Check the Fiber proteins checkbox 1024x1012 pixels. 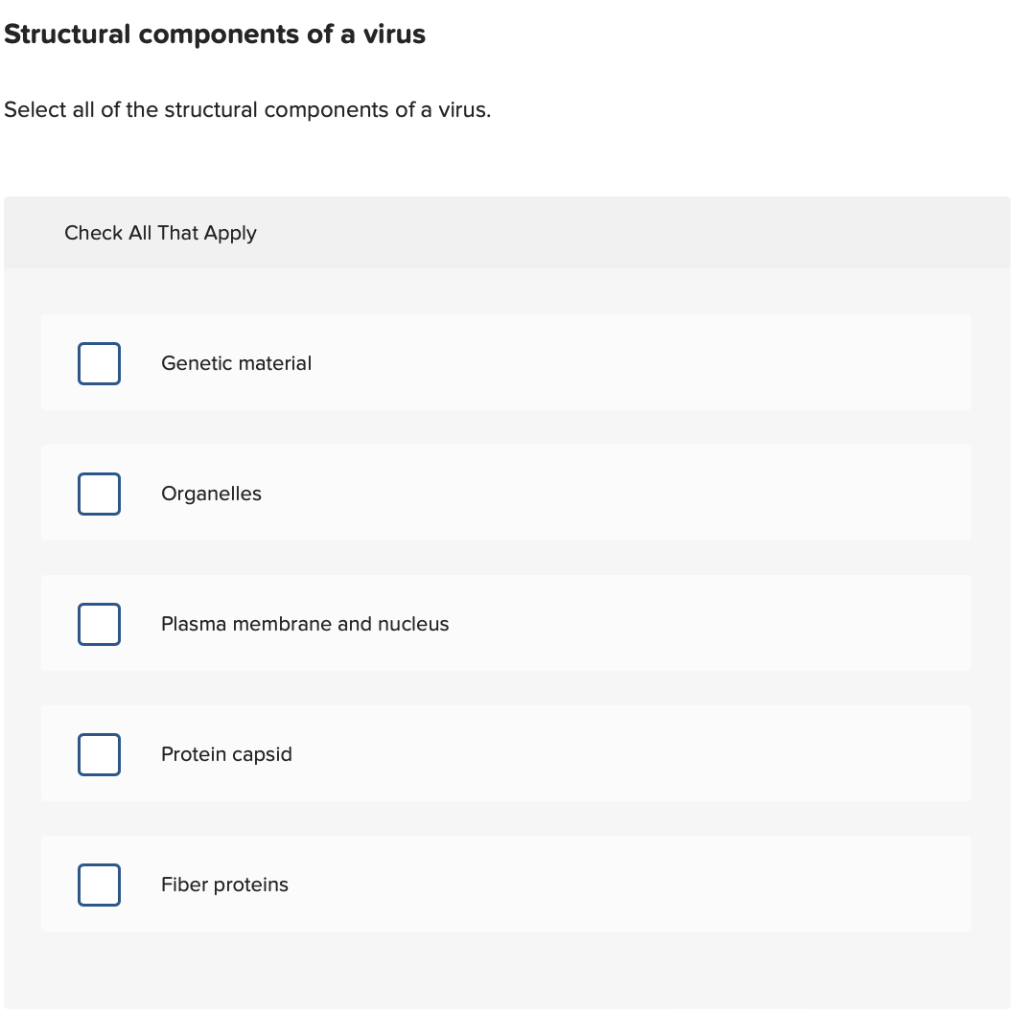[x=98, y=884]
